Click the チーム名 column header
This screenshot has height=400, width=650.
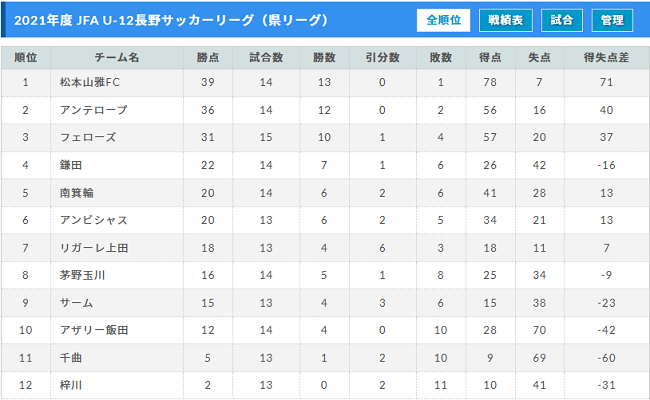tap(117, 58)
